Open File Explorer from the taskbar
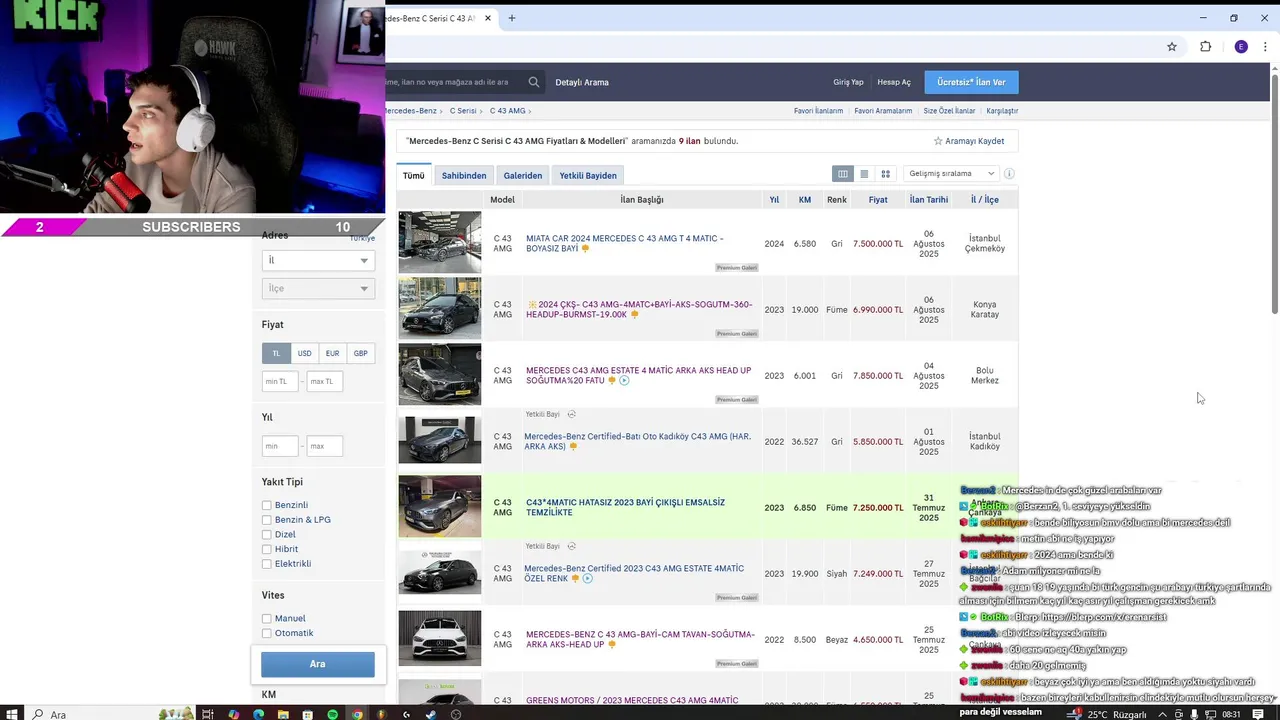The image size is (1280, 720). pyautogui.click(x=283, y=714)
